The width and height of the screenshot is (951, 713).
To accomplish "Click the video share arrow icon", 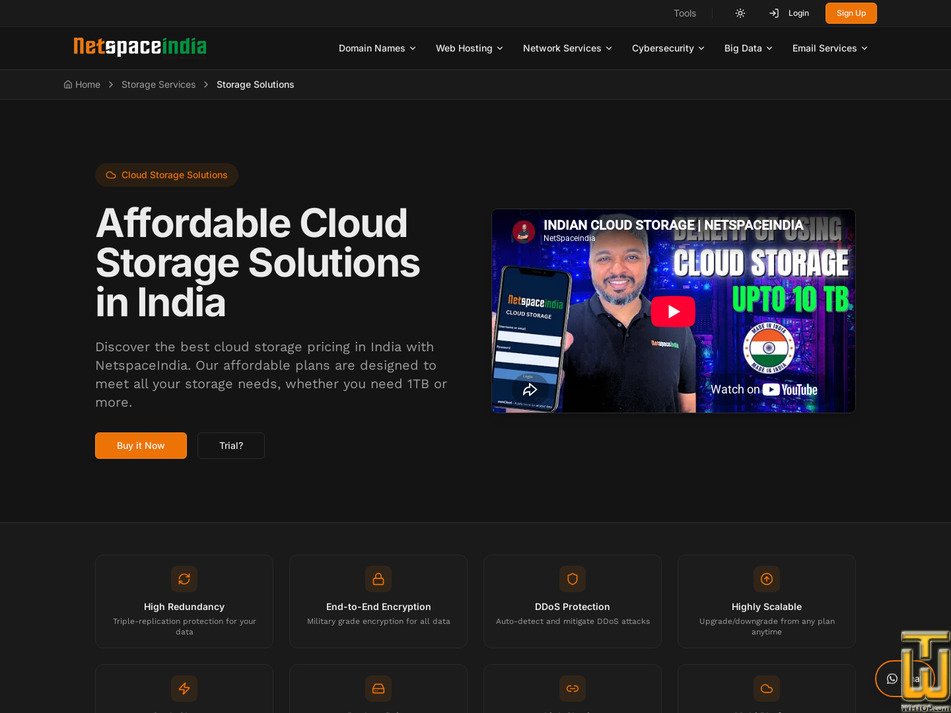I will pos(529,389).
